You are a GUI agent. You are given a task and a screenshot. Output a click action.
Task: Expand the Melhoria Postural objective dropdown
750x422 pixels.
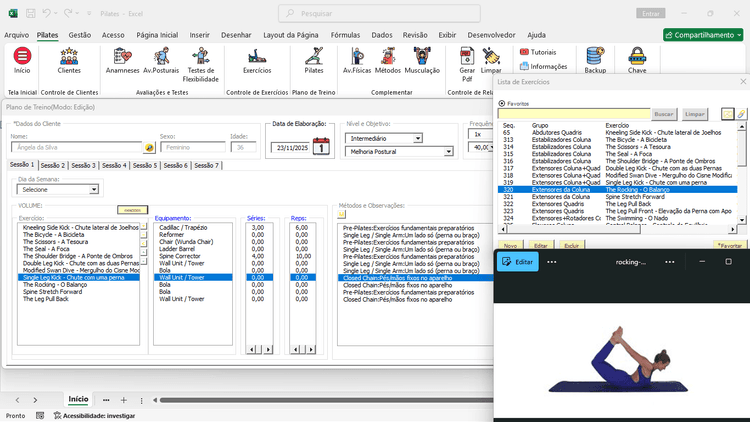point(448,152)
